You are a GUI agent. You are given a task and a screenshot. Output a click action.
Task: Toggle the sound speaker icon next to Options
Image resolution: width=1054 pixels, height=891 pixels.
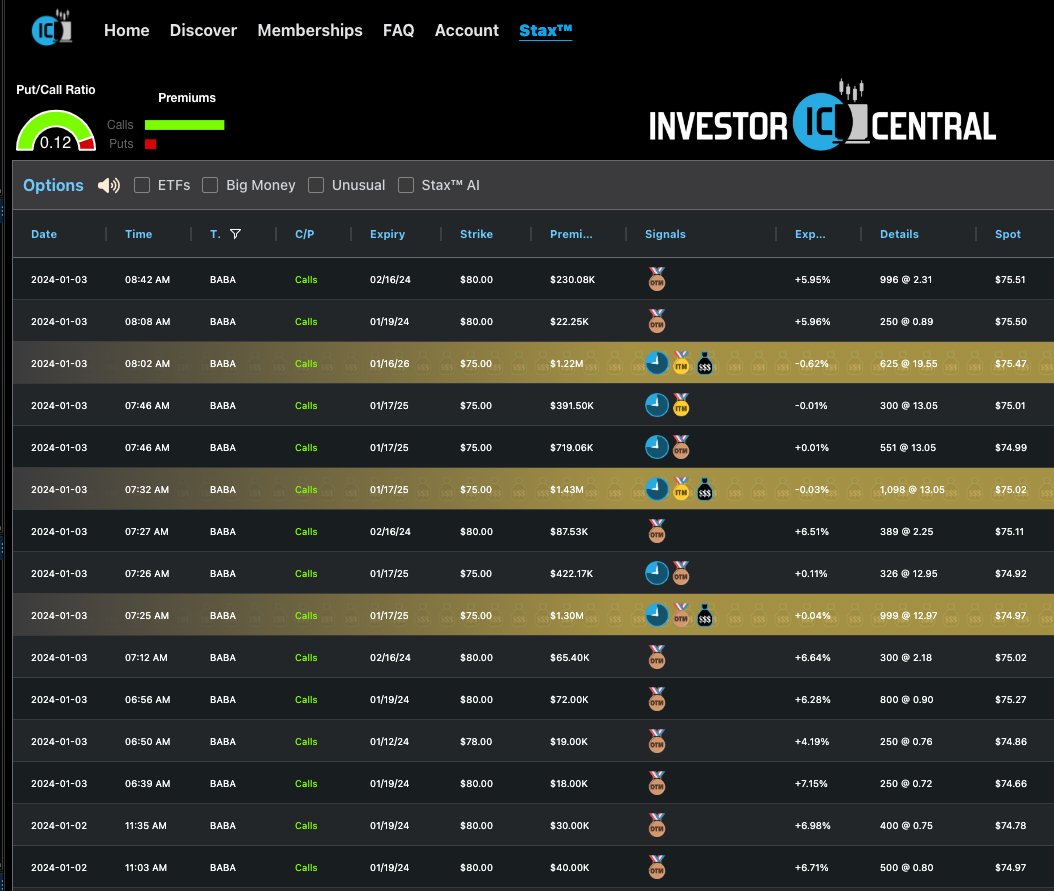(109, 185)
